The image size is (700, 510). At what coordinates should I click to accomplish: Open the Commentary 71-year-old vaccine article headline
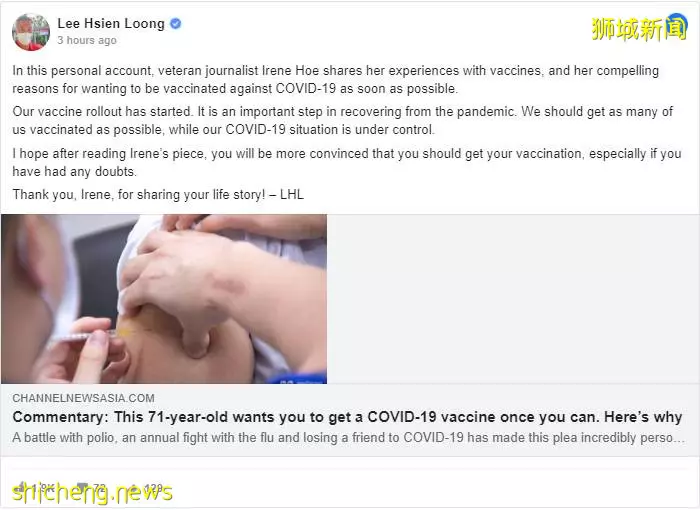(347, 417)
